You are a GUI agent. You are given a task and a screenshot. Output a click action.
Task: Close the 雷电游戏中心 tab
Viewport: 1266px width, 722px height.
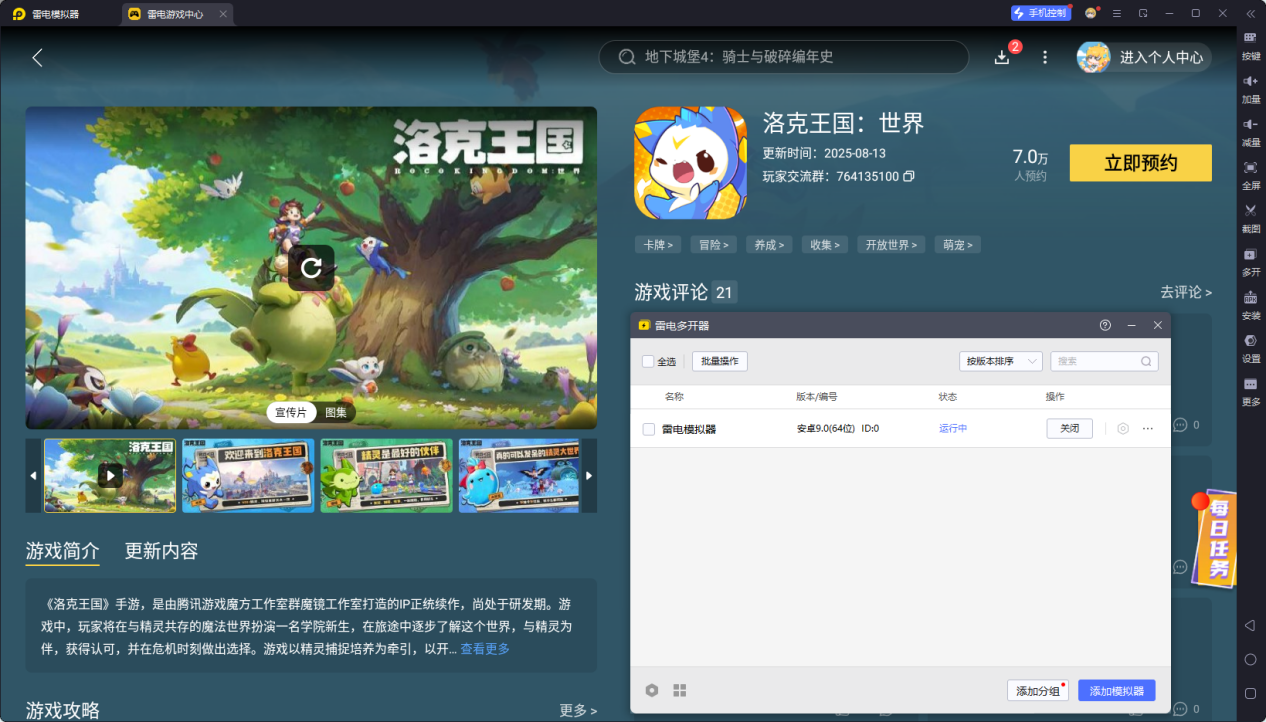[223, 14]
